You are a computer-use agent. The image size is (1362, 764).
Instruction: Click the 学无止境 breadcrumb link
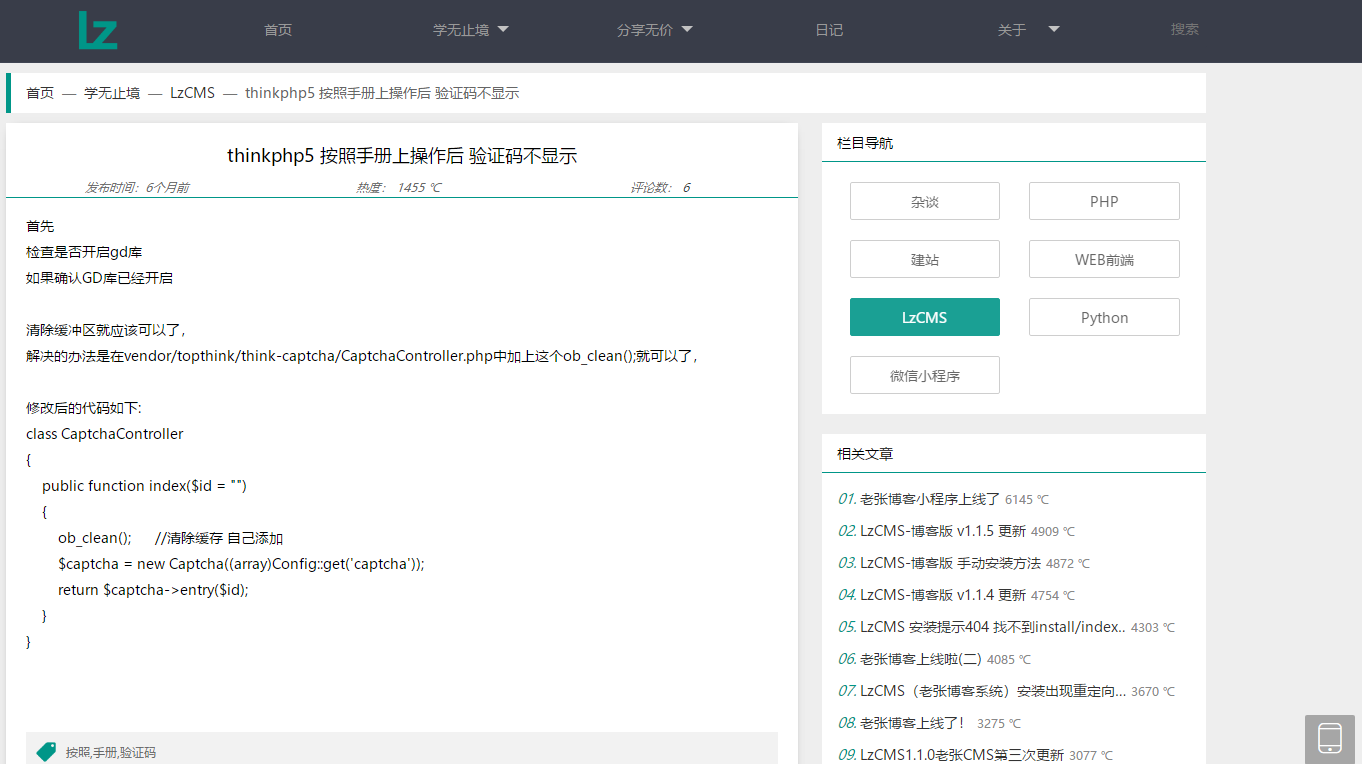[x=112, y=93]
